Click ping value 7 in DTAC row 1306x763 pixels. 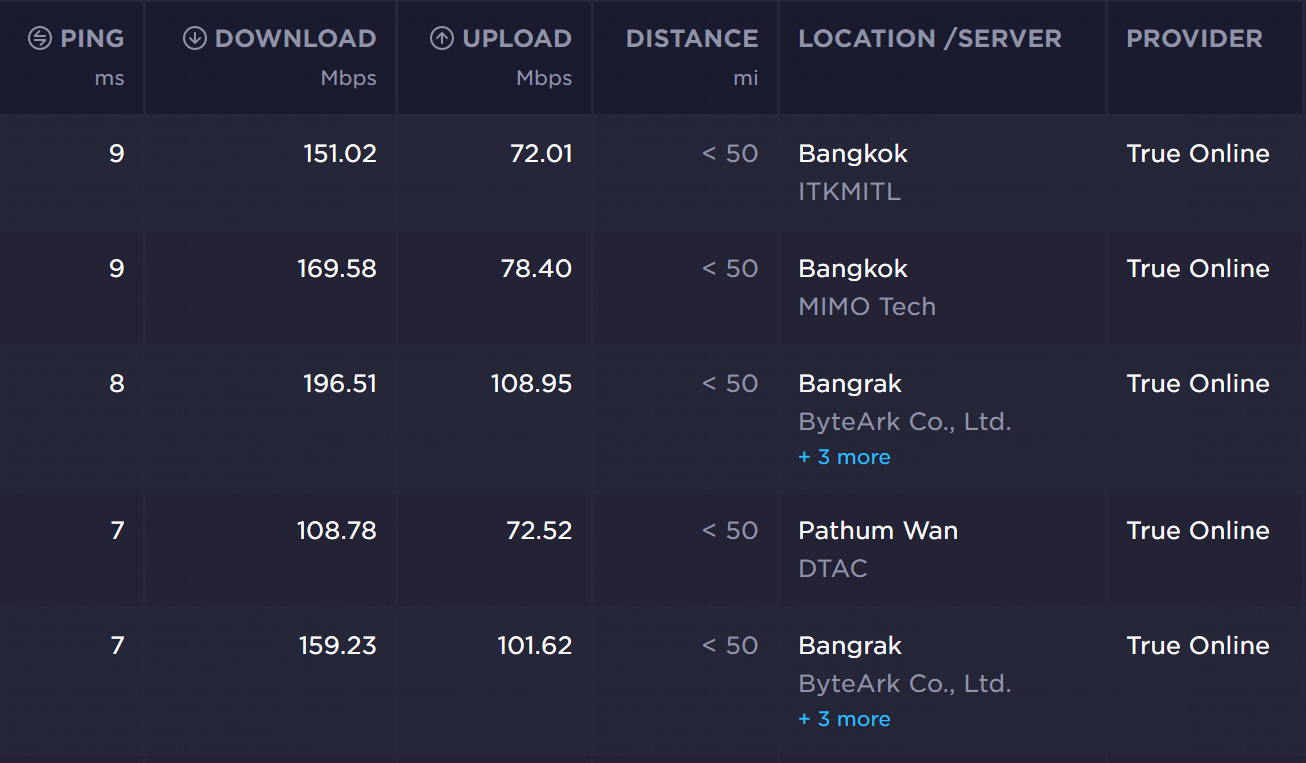117,531
